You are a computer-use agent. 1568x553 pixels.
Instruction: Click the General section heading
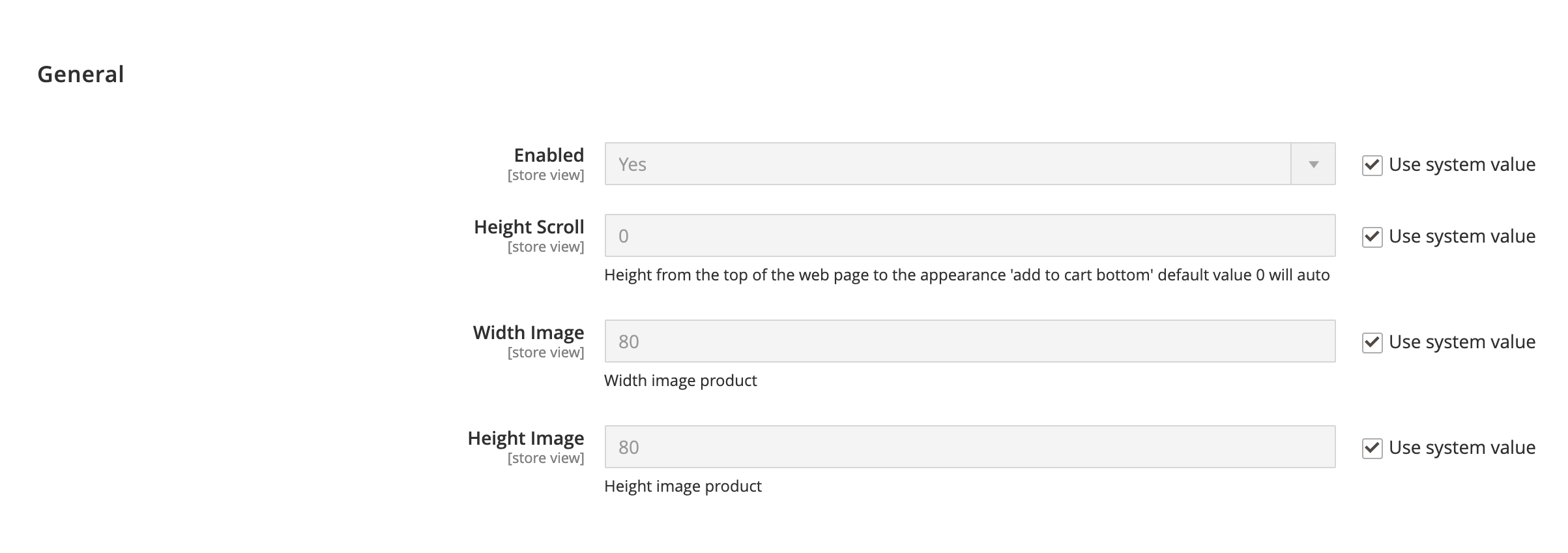click(x=81, y=74)
